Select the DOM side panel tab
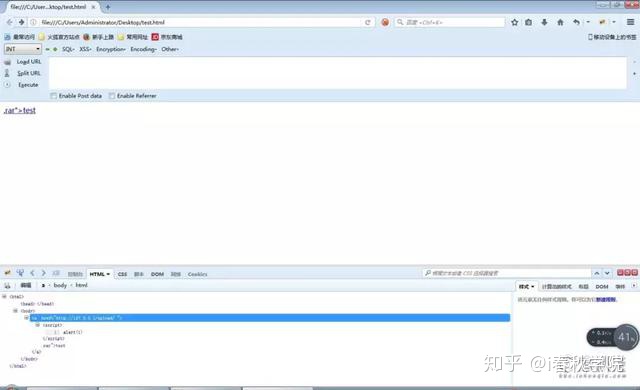640x390 pixels. point(602,287)
